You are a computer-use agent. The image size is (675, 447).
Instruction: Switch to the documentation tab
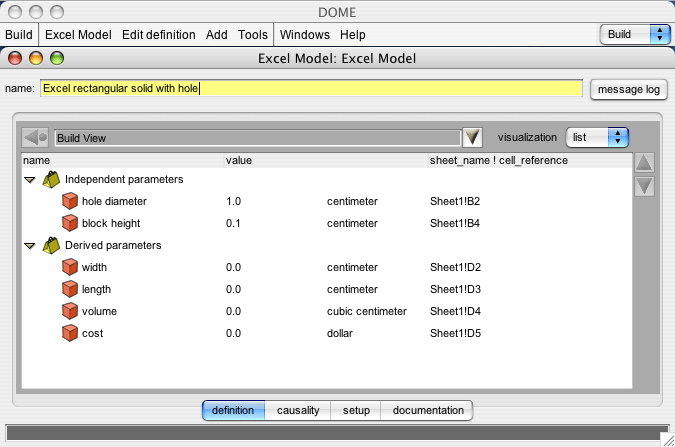coord(427,410)
